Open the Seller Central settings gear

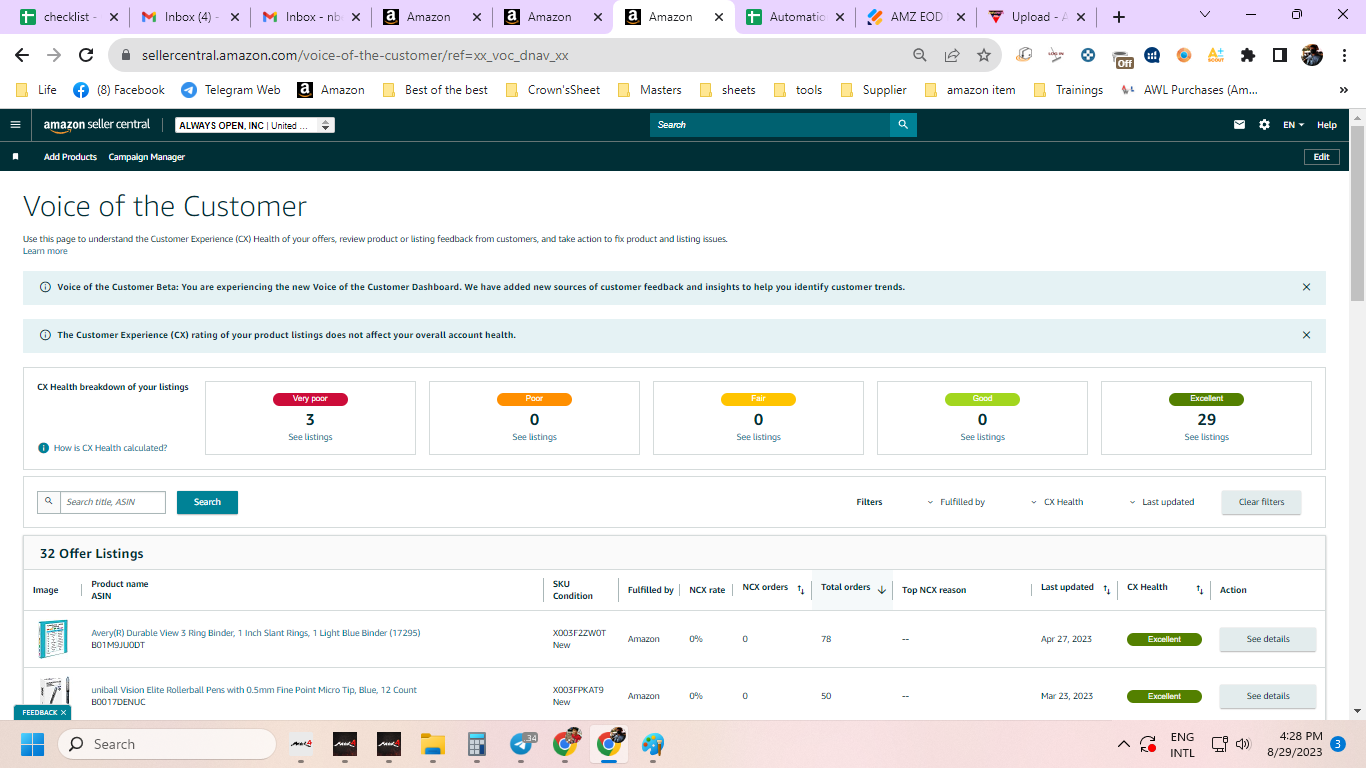[1264, 125]
